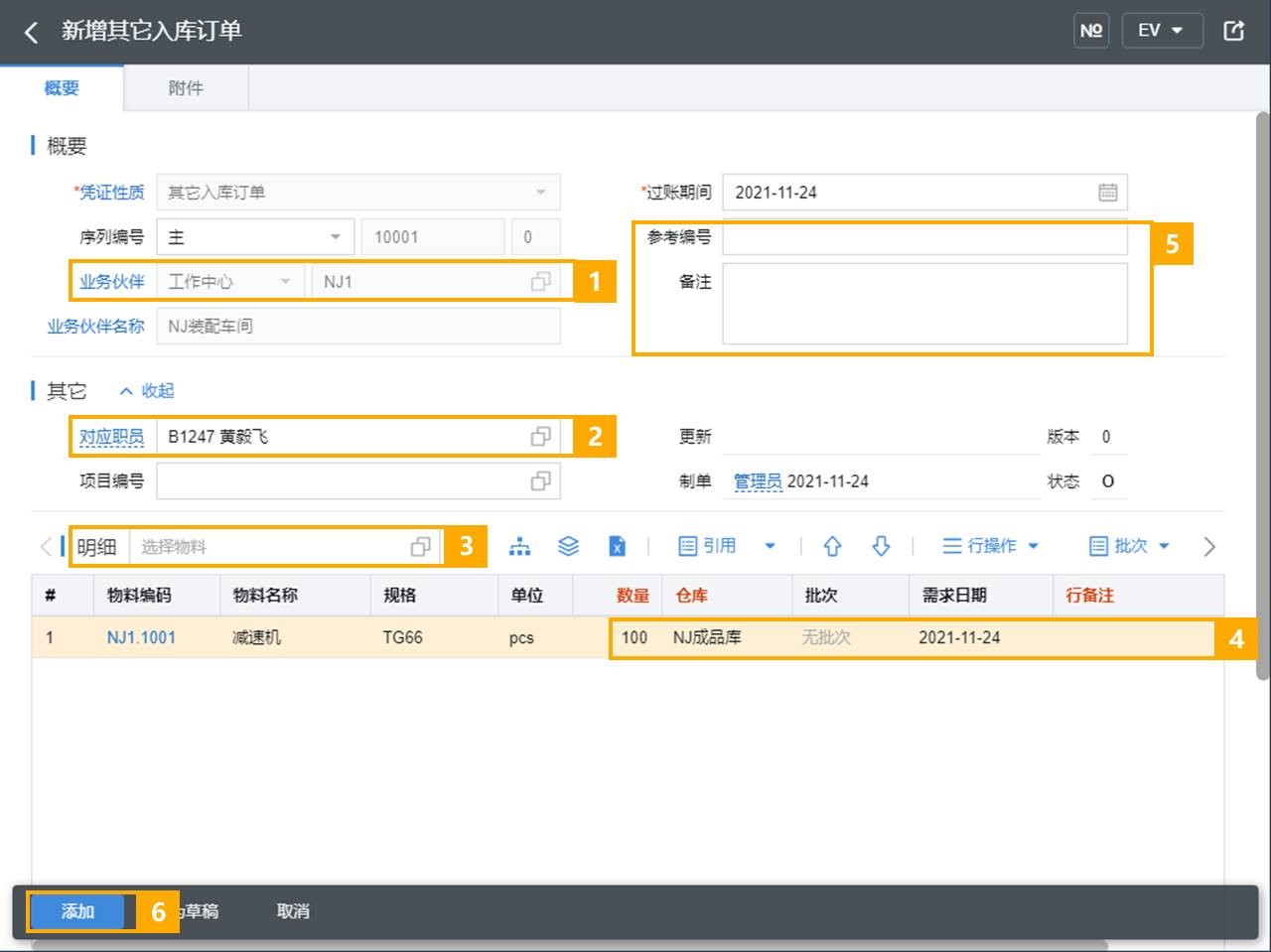
Task: Move row down with the down arrow icon
Action: coord(881,547)
